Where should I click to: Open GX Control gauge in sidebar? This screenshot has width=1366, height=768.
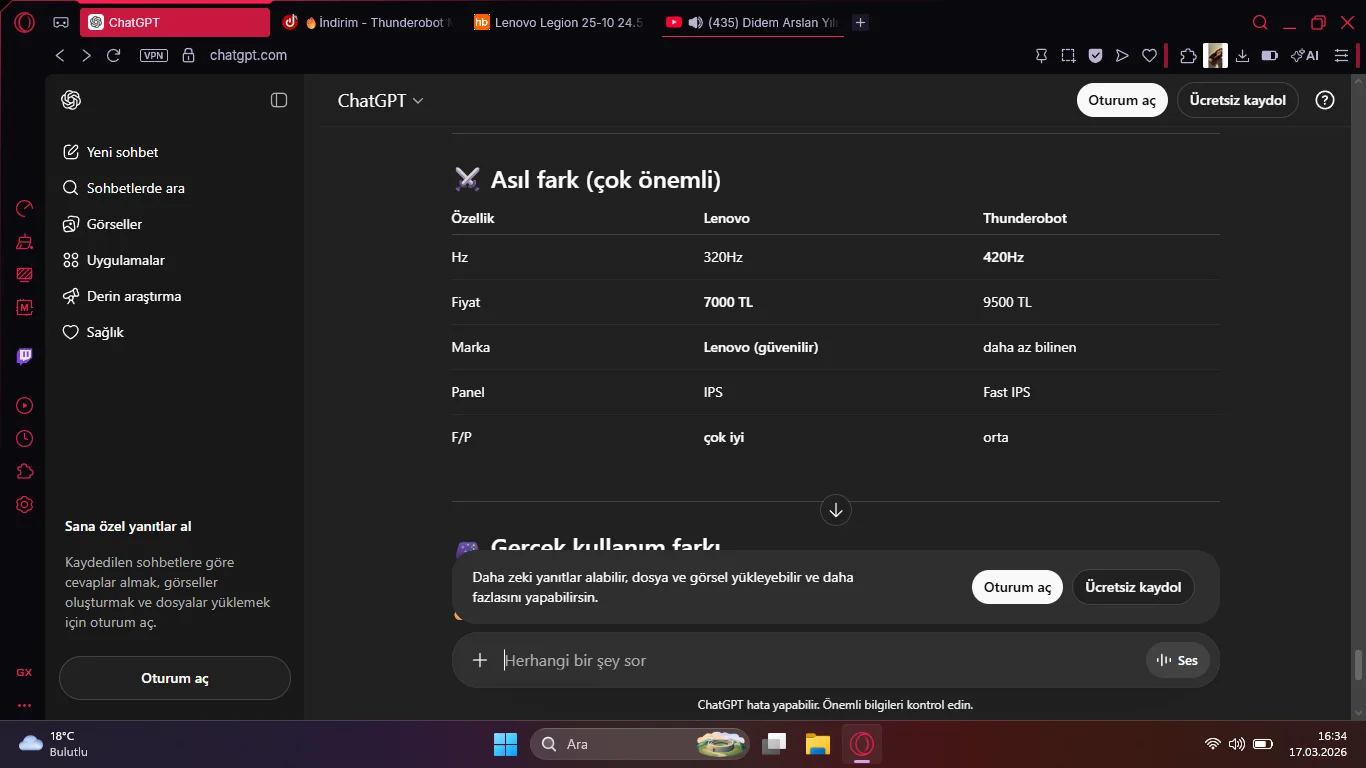coord(25,208)
